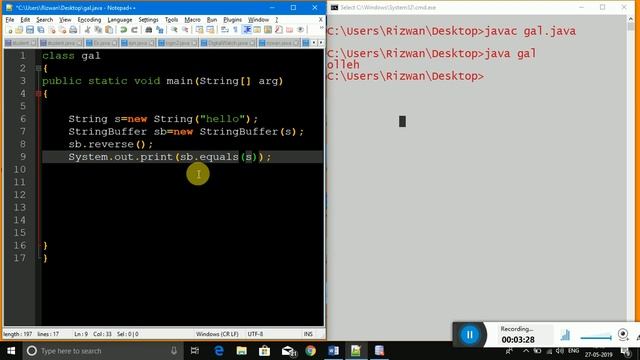Click the ENG language indicator in tray
640x360 pixels.
click(x=573, y=351)
